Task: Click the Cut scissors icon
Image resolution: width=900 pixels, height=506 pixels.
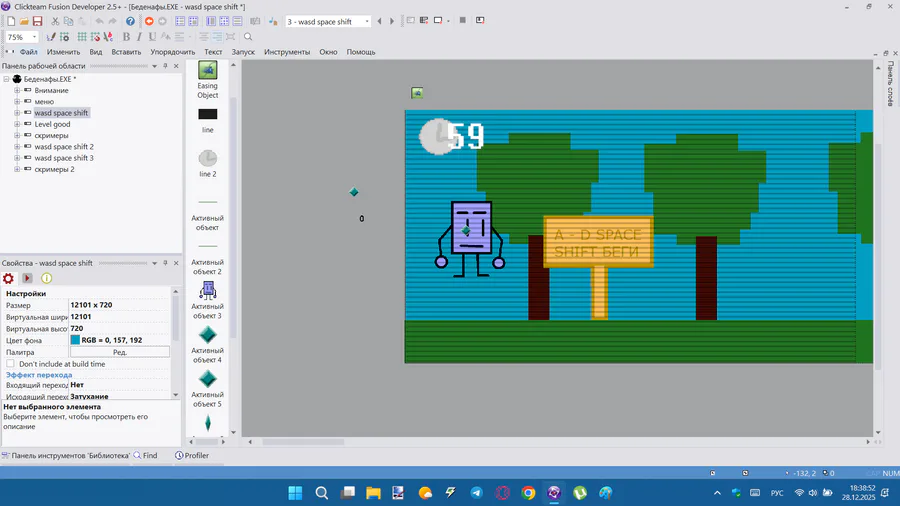Action: [55, 21]
